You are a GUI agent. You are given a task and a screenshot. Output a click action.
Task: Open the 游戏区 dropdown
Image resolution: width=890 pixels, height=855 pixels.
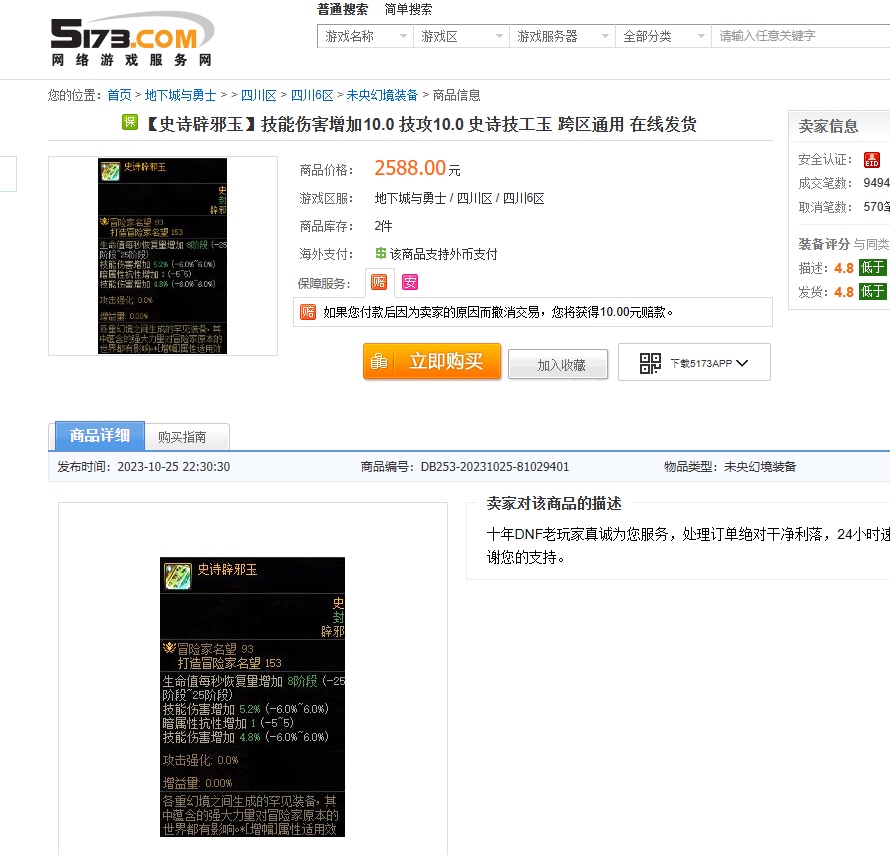point(461,36)
